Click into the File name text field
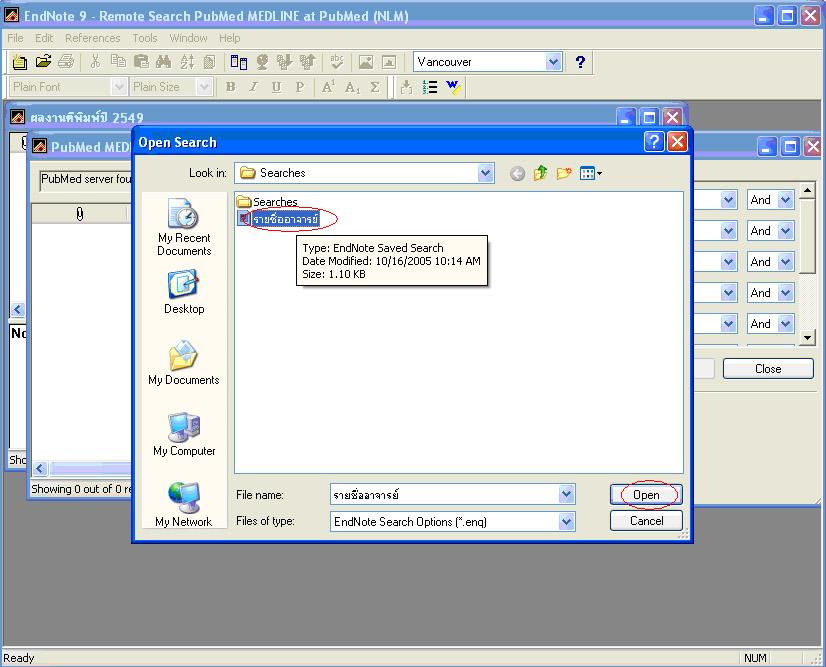This screenshot has width=826, height=667. point(446,494)
